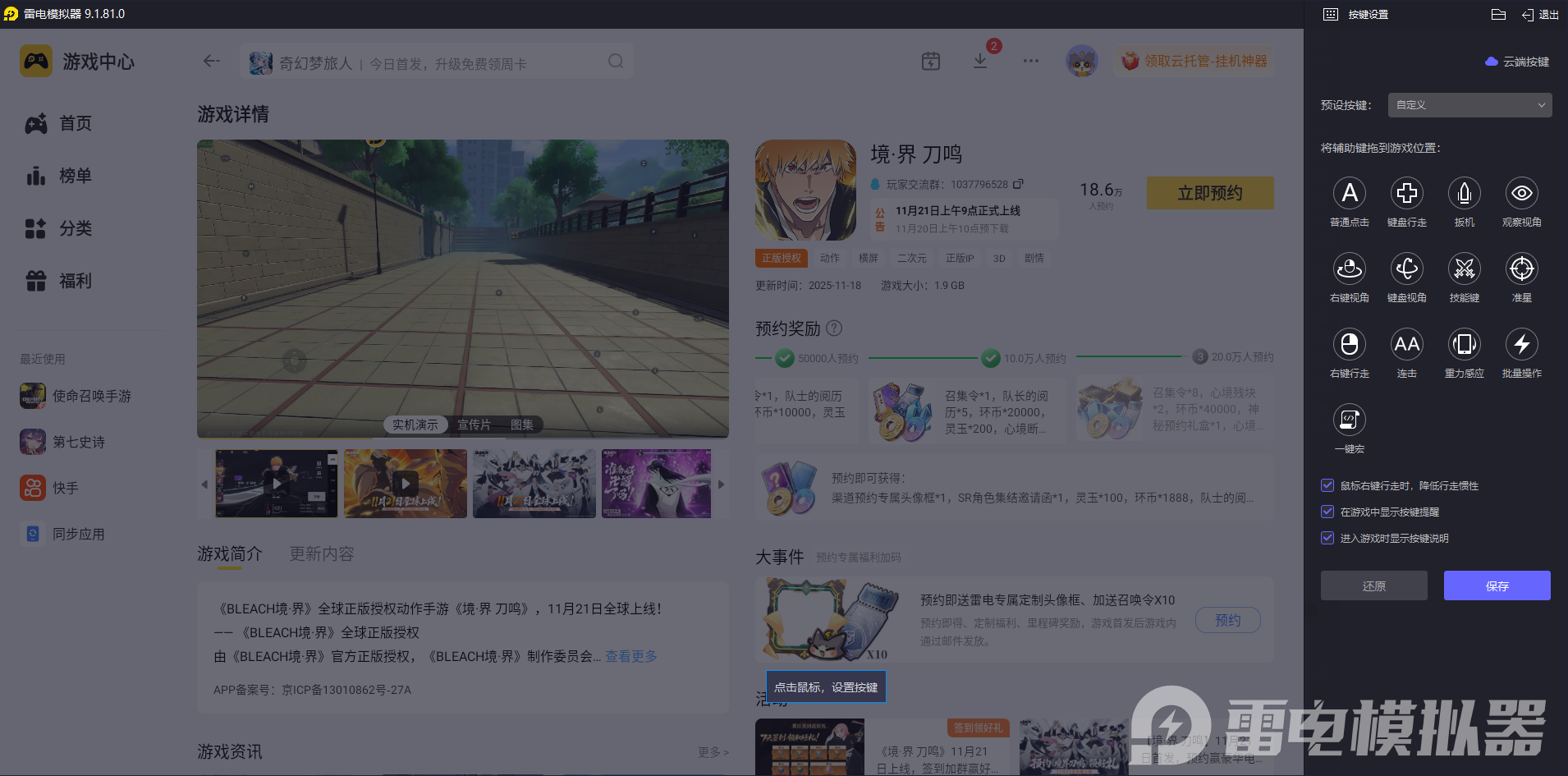Screen dimensions: 1568x776
Task: Select the 一键宏 macro key icon
Action: pyautogui.click(x=1349, y=420)
